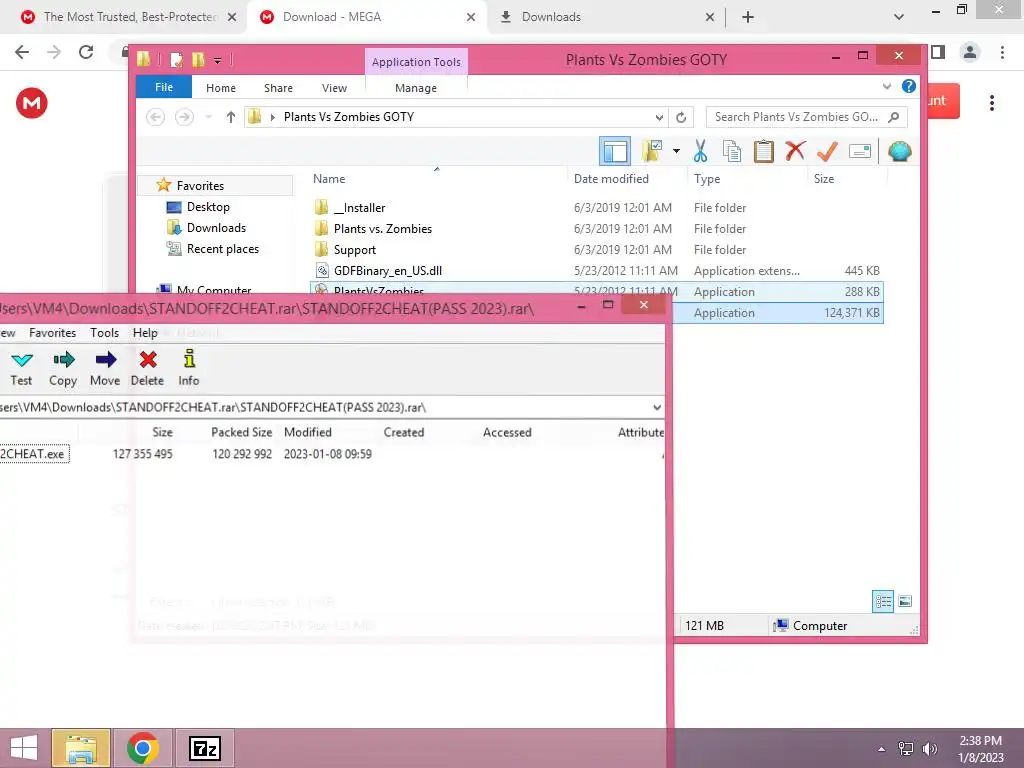Viewport: 1024px width, 768px height.
Task: Open the Favorites menu in 7-Zip
Action: pos(52,332)
